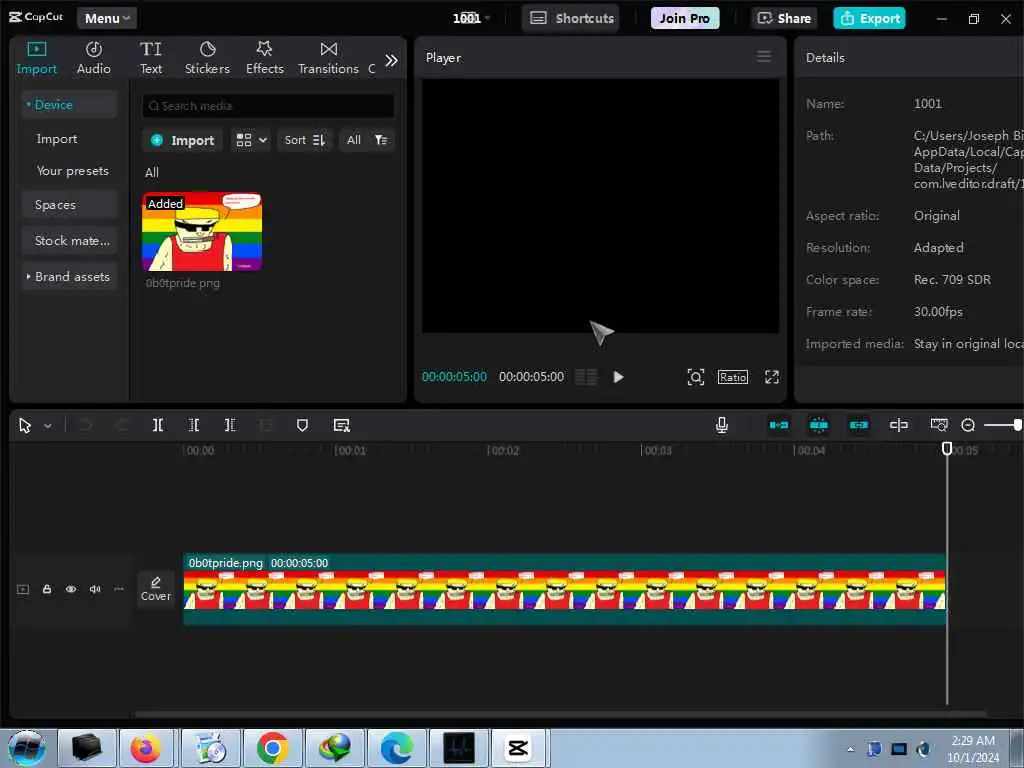The width and height of the screenshot is (1024, 768).
Task: Click the Delete right icon
Action: click(x=230, y=426)
